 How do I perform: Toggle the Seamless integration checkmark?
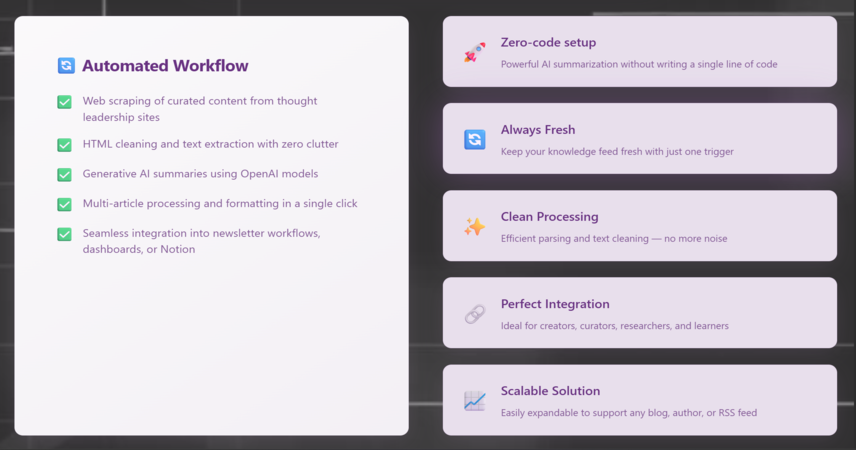64,234
